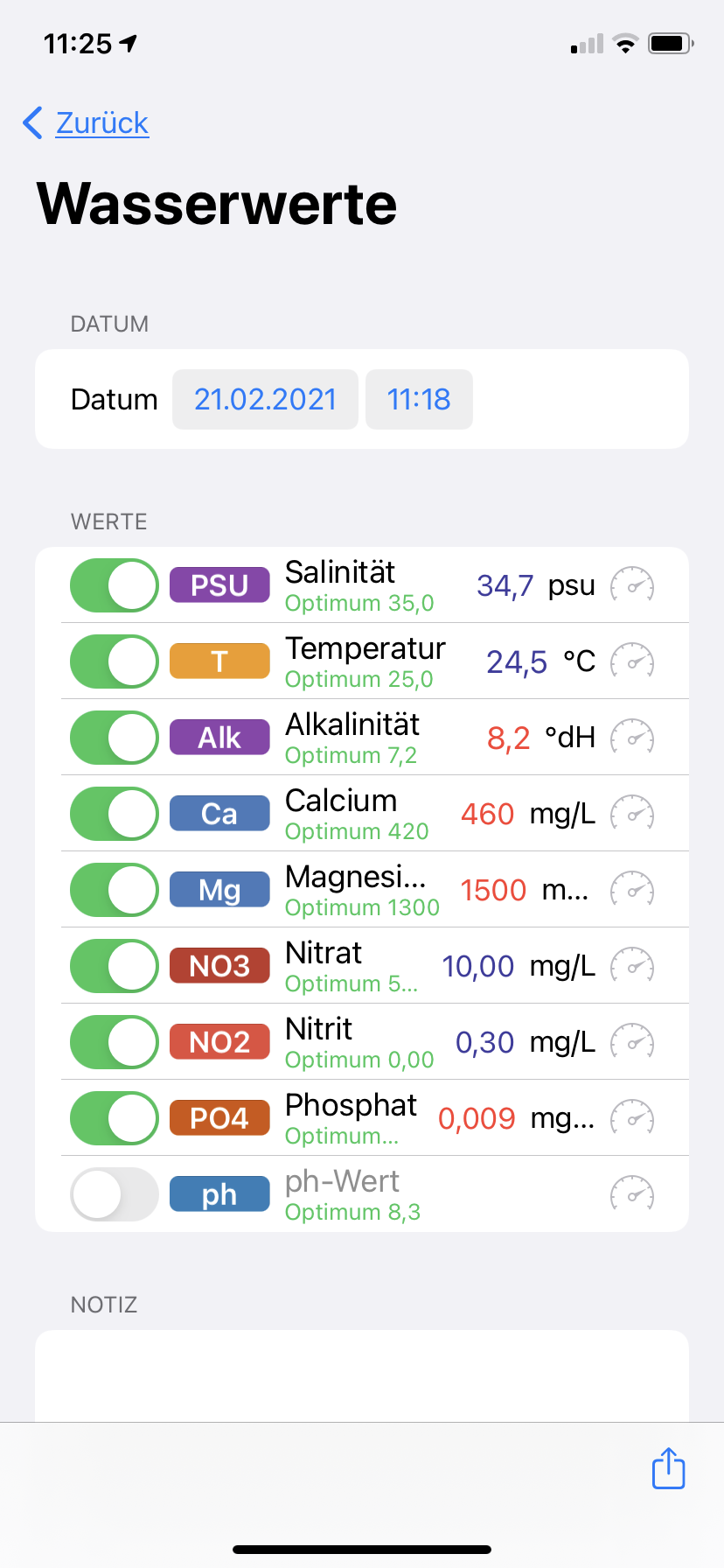Disable the Salinität PSU toggle

(x=115, y=585)
